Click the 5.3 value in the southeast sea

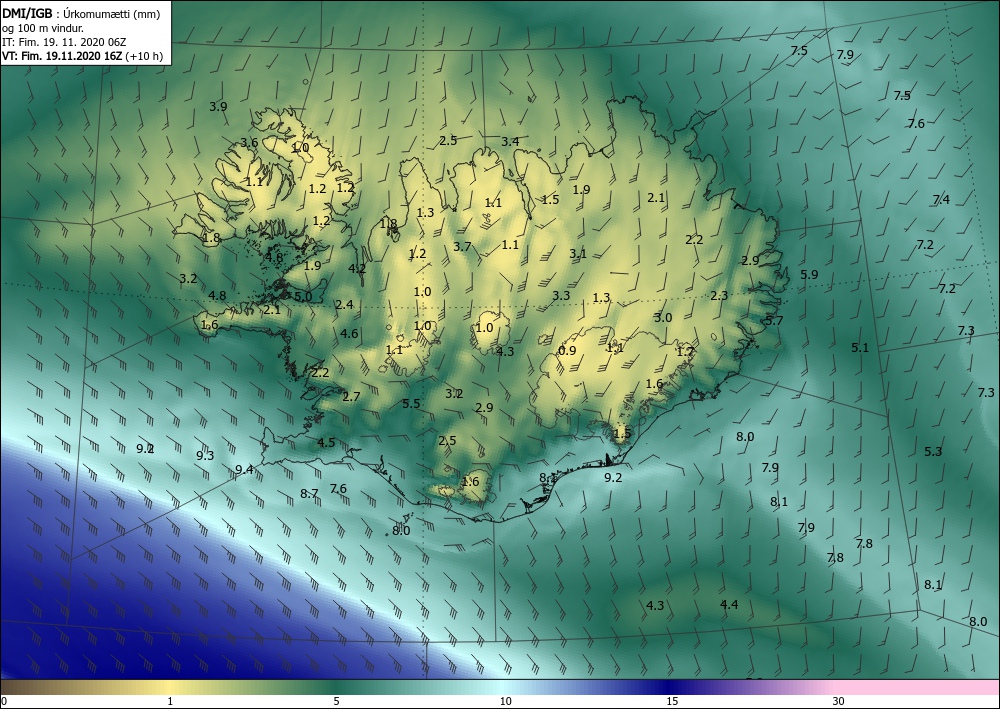point(933,451)
